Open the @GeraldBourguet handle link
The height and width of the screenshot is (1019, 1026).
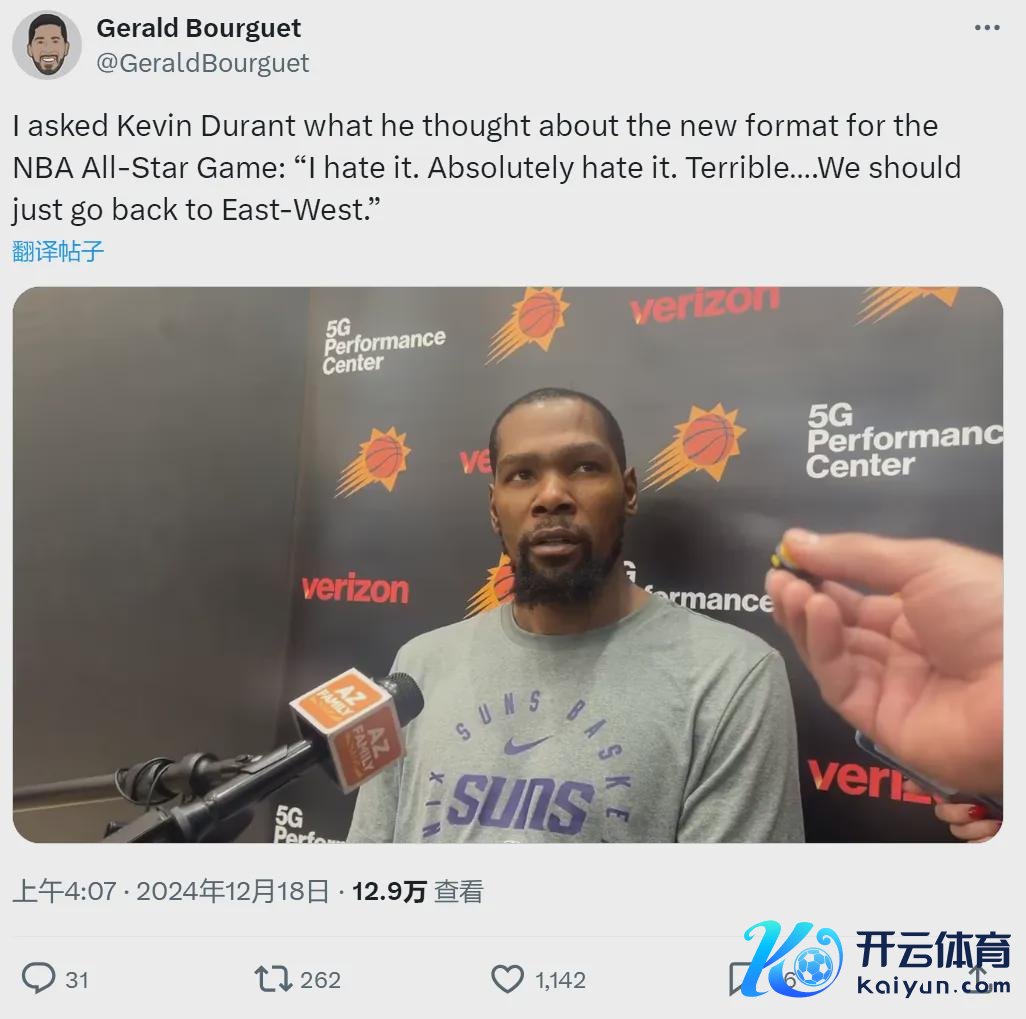[x=203, y=63]
